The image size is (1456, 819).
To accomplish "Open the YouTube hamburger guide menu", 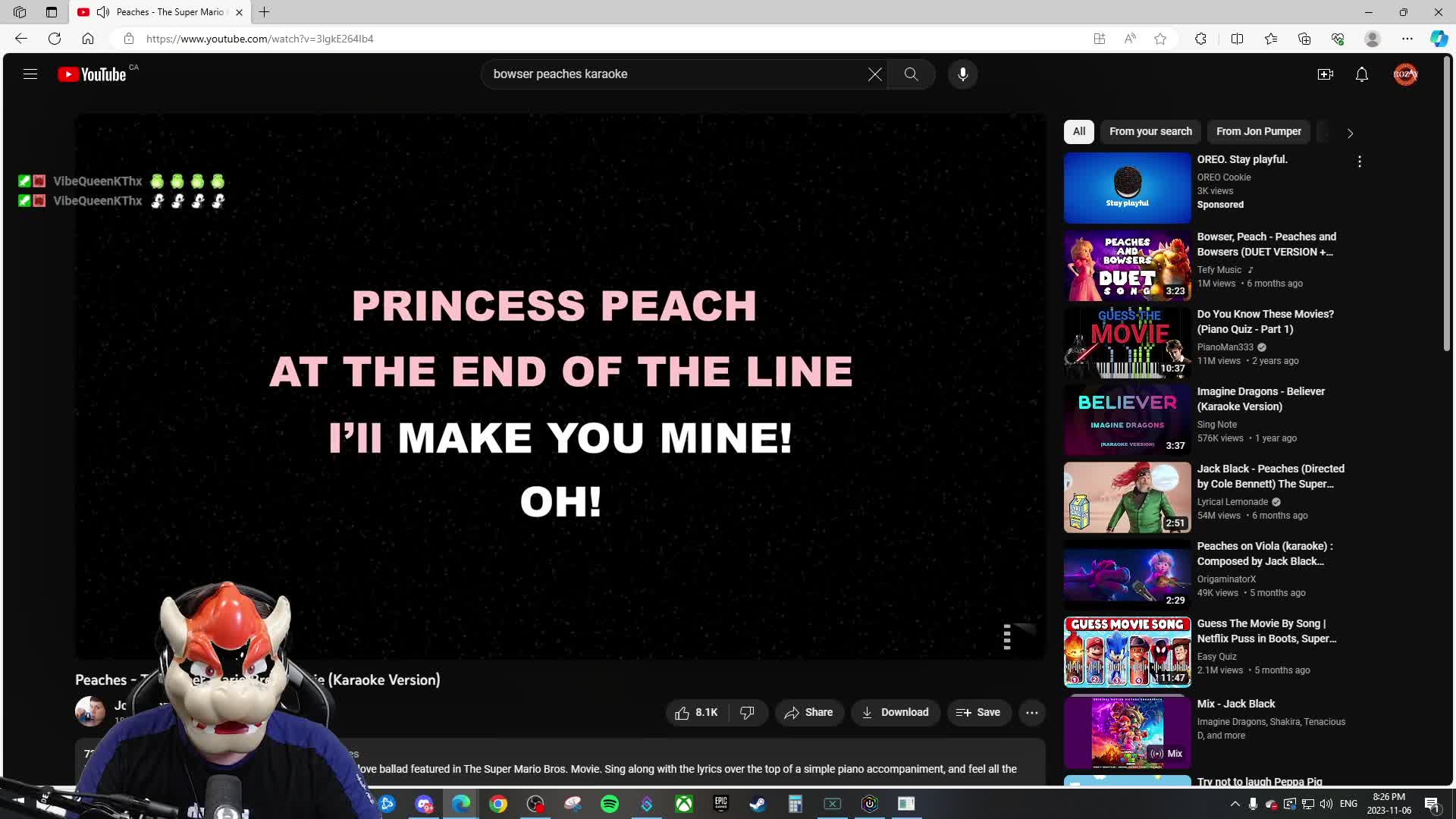I will (30, 74).
